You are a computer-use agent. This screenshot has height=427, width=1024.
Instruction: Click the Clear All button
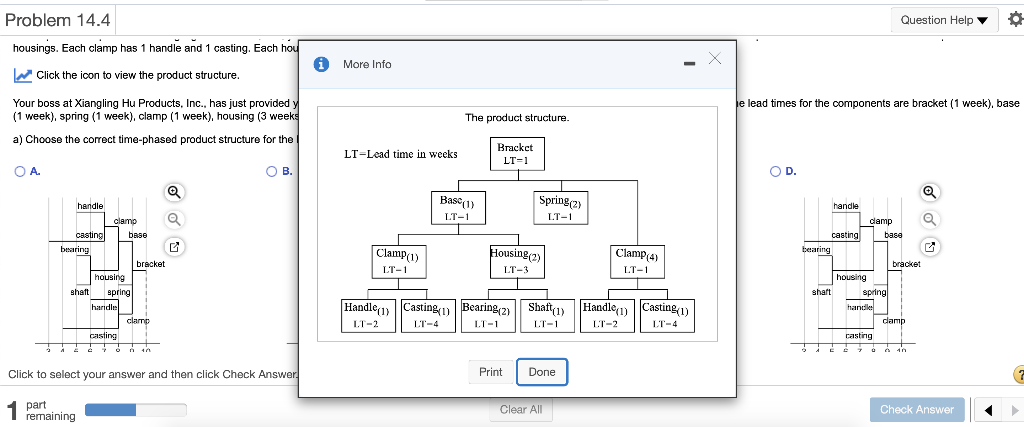pos(520,410)
